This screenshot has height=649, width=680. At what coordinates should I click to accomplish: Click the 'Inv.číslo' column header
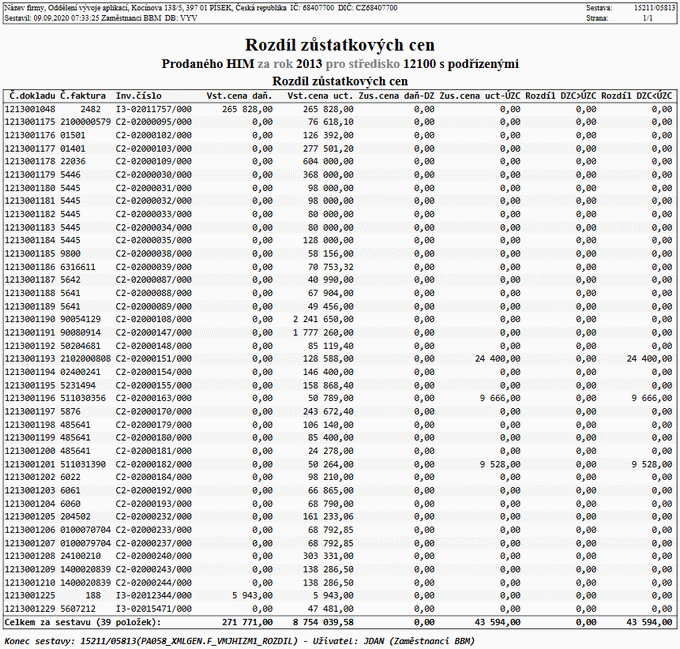point(139,96)
